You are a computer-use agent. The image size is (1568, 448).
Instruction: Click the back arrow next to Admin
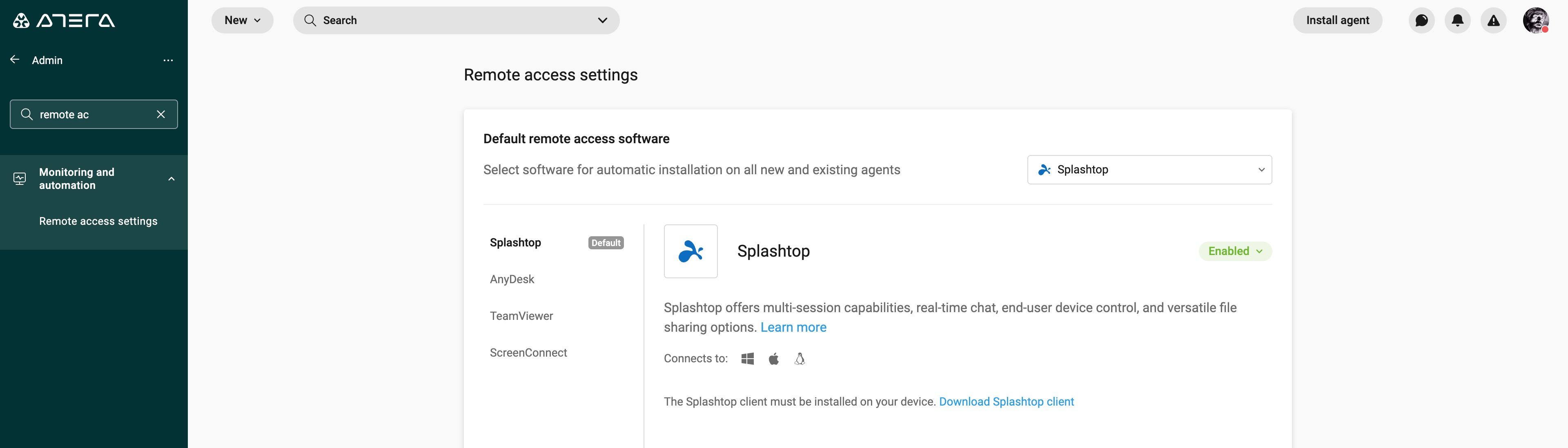(14, 59)
